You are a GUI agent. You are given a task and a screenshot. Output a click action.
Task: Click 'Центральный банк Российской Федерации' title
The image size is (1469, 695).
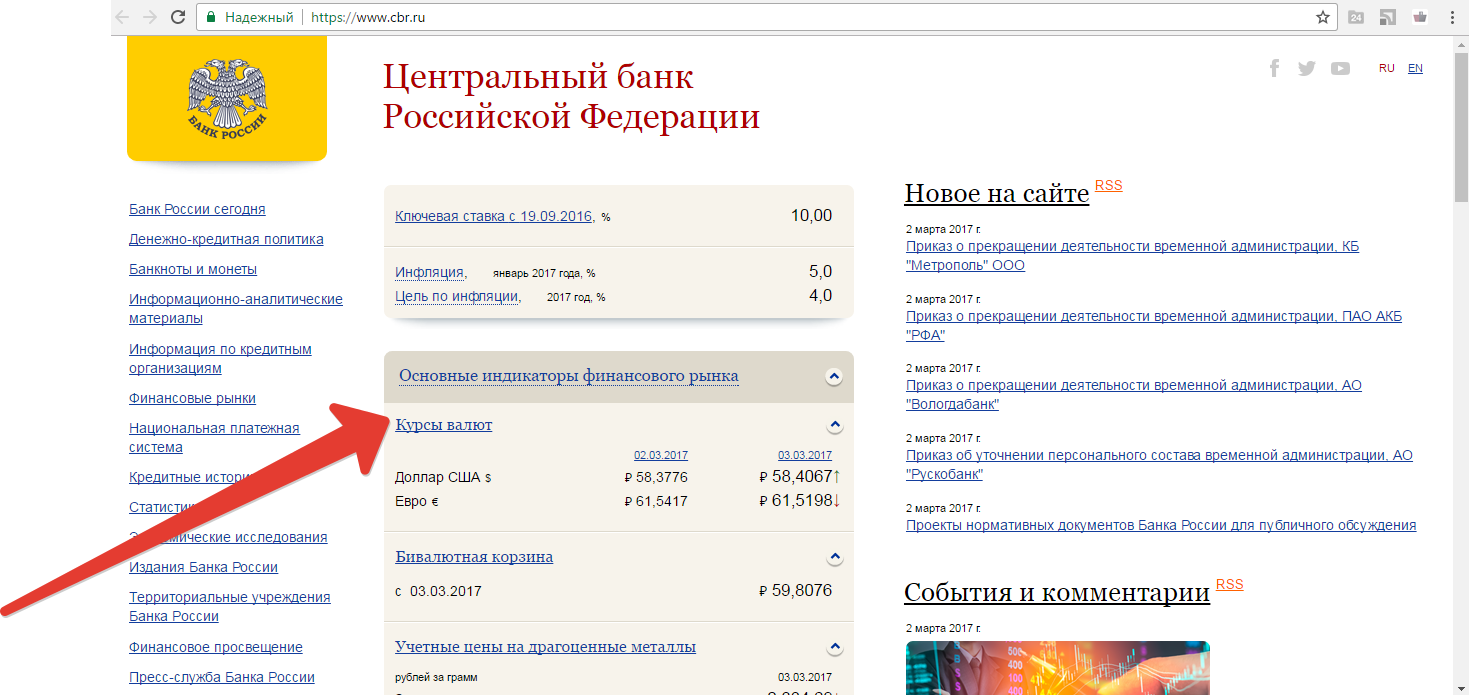[571, 97]
